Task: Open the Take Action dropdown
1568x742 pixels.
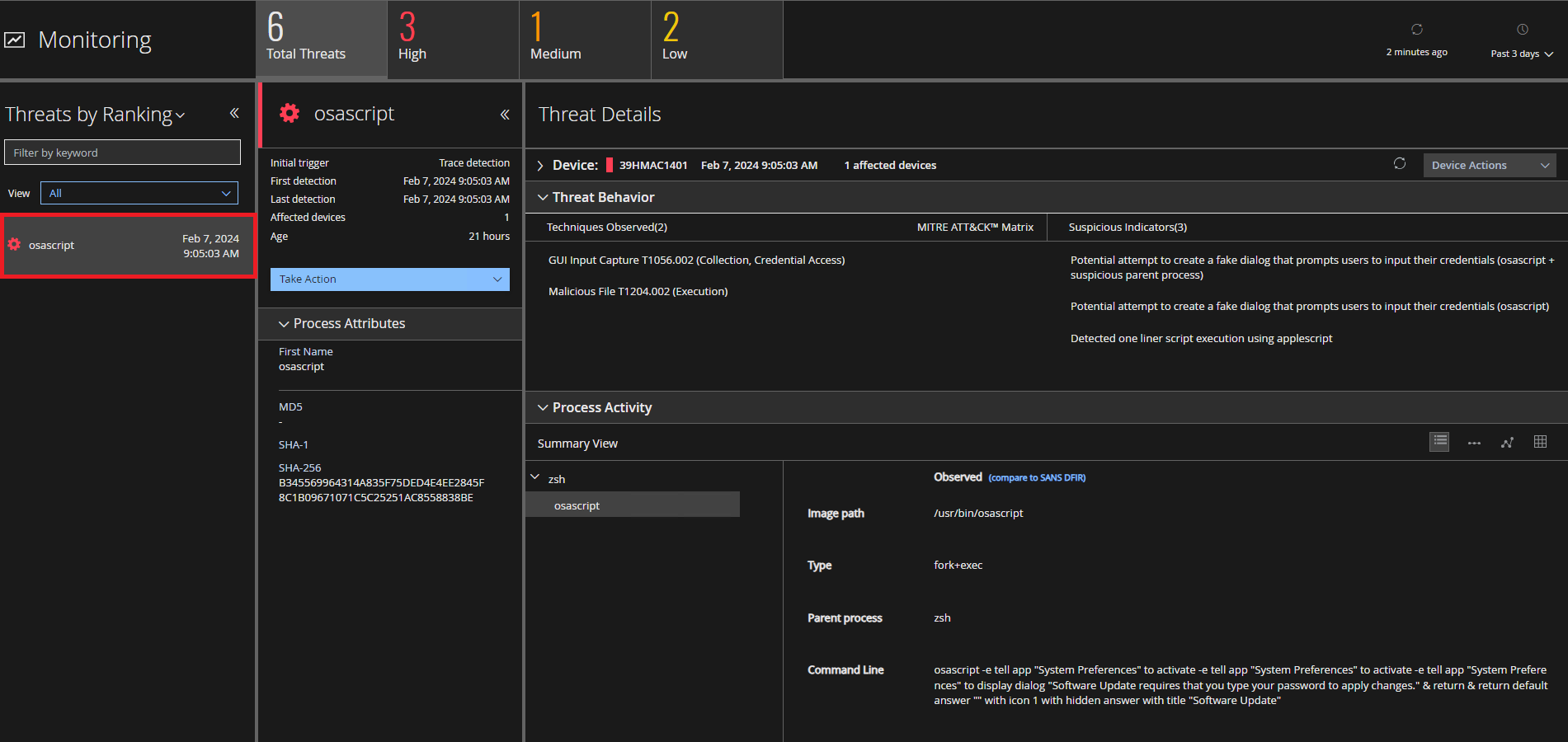Action: [x=389, y=279]
